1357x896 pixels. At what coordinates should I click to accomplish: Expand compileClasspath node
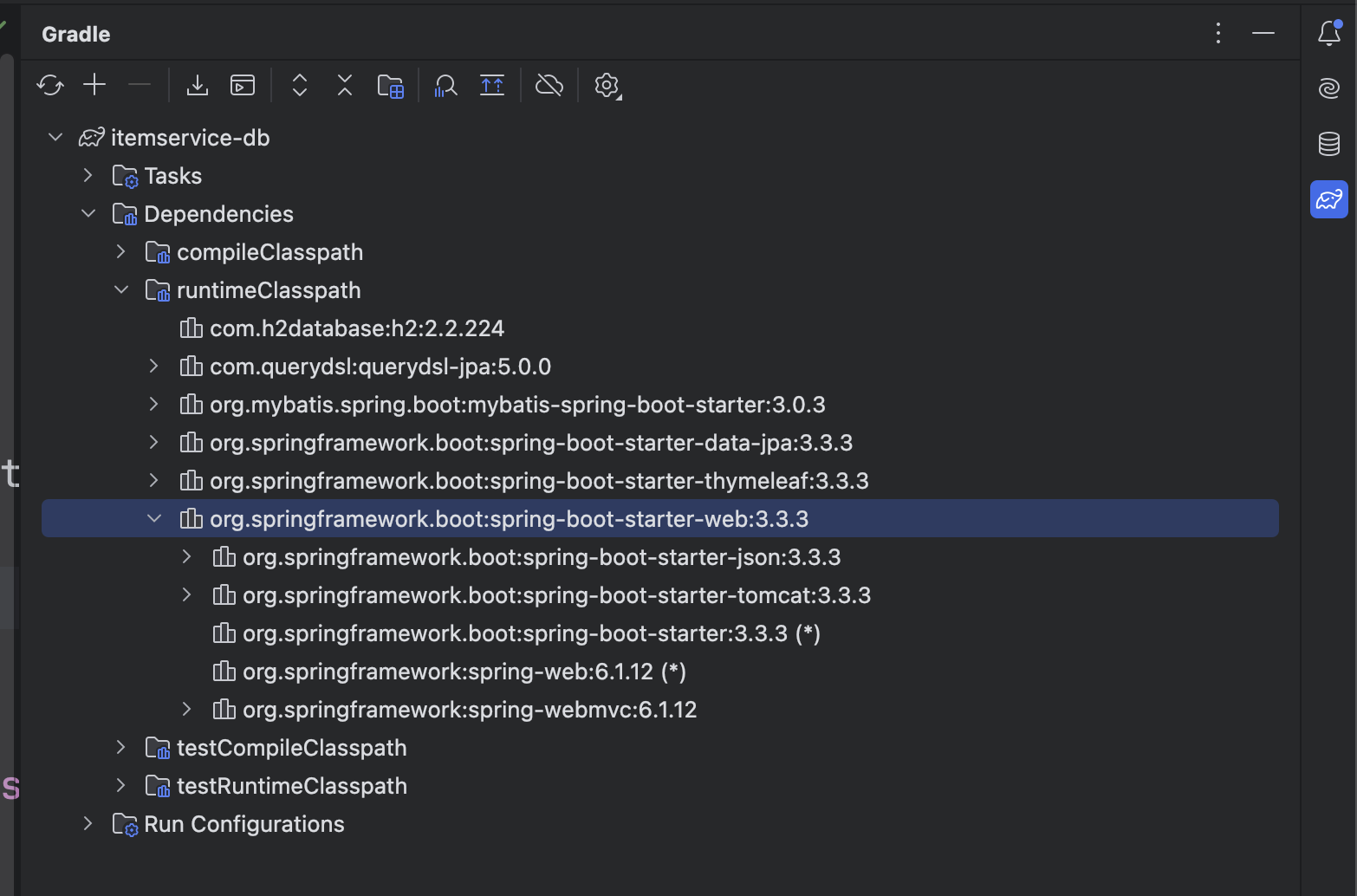pyautogui.click(x=120, y=251)
